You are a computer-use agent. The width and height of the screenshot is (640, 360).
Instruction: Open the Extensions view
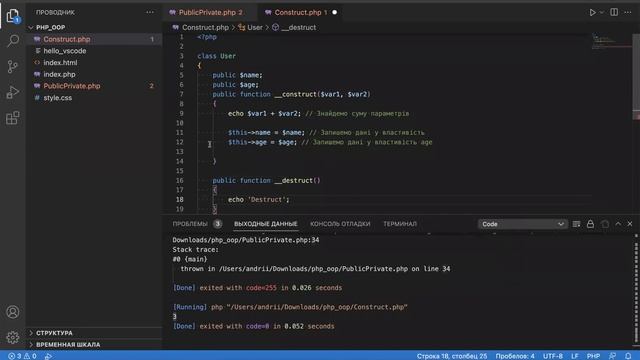point(13,118)
